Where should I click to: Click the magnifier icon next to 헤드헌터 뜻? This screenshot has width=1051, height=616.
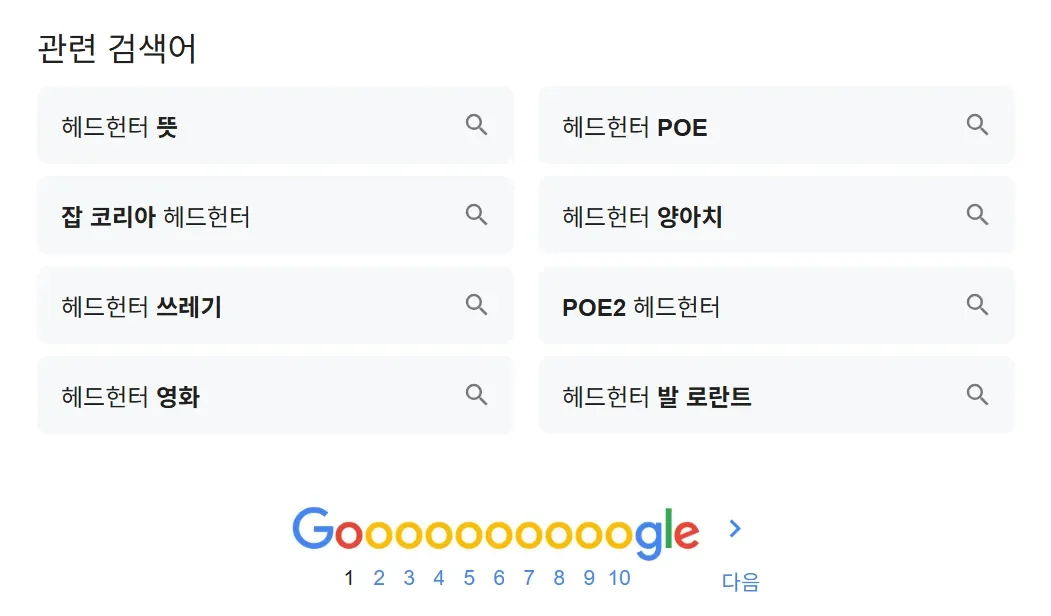point(477,125)
